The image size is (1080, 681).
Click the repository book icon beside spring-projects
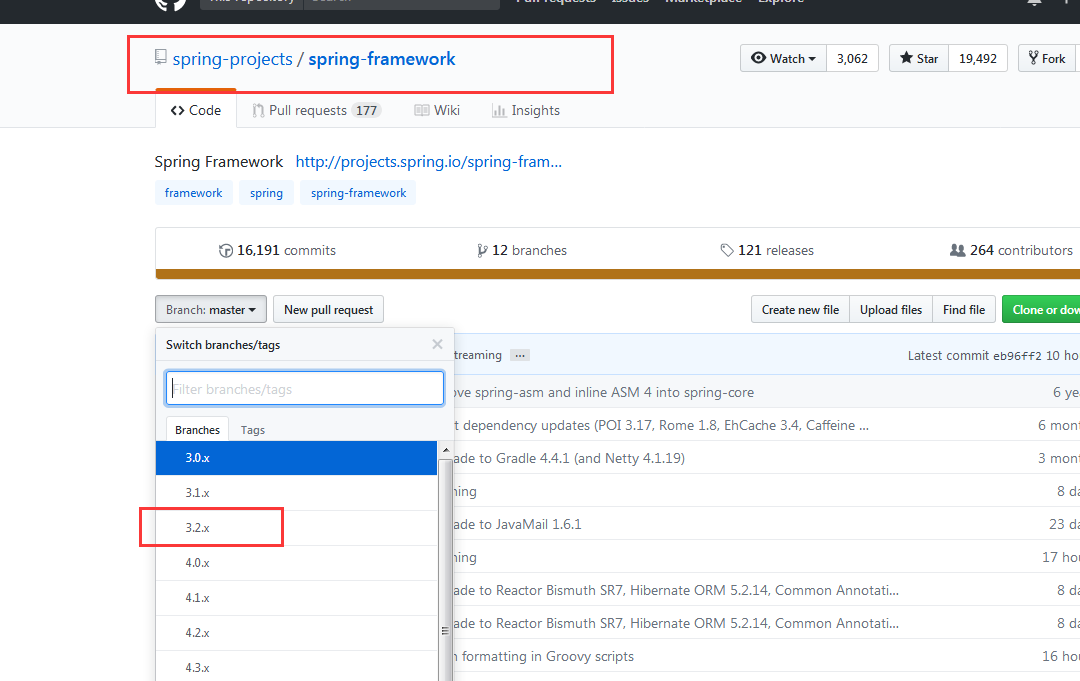pyautogui.click(x=160, y=57)
